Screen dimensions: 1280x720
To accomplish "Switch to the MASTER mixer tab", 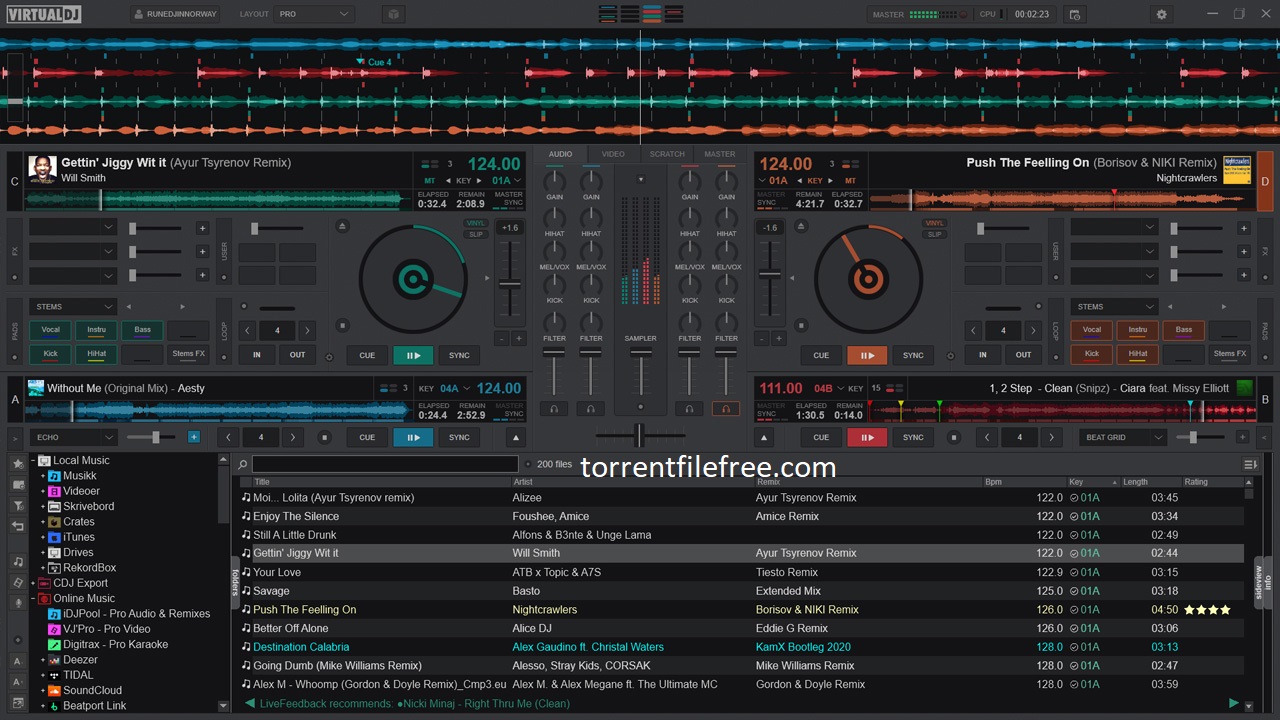I will point(719,154).
